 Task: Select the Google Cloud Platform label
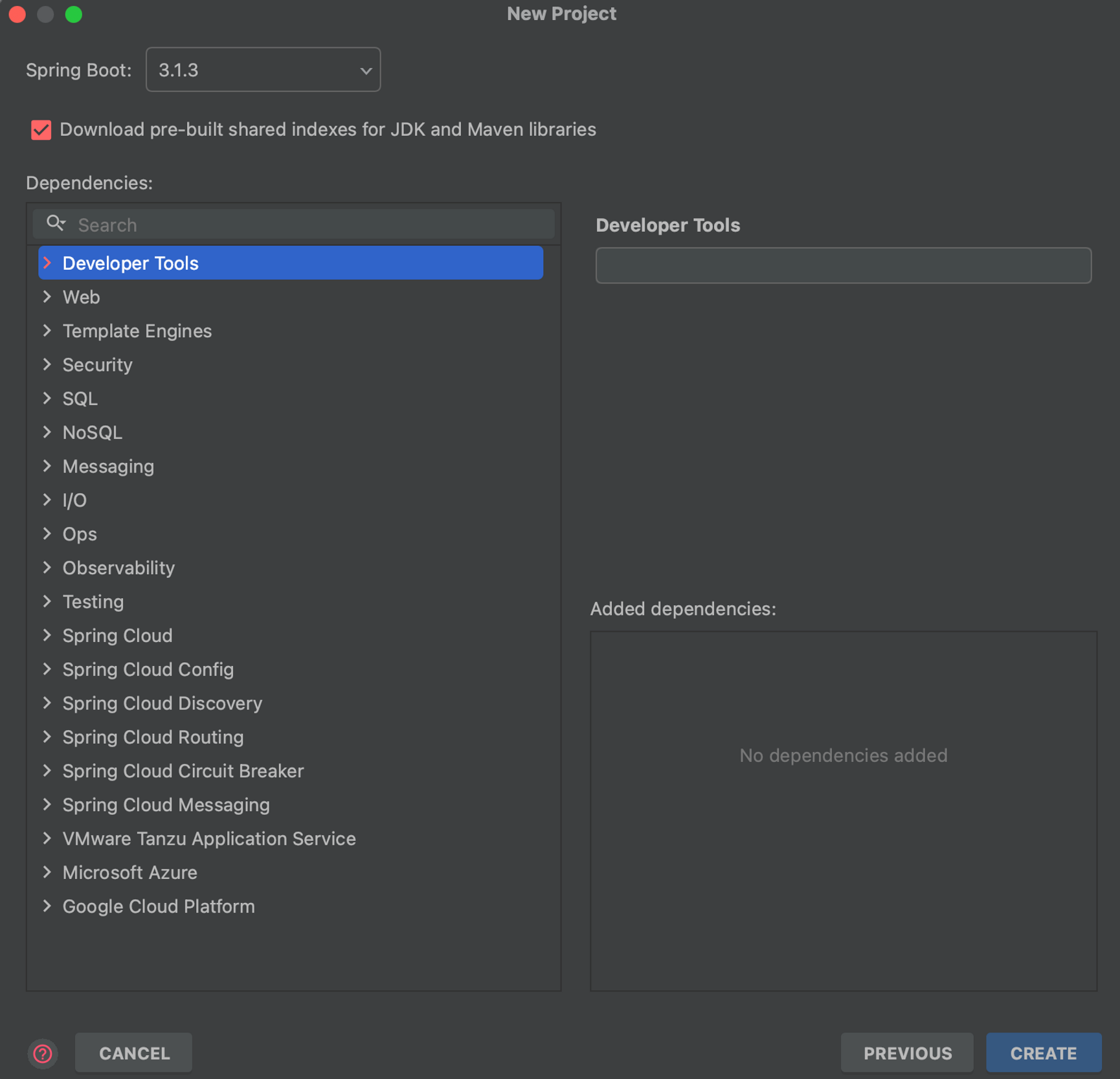159,906
